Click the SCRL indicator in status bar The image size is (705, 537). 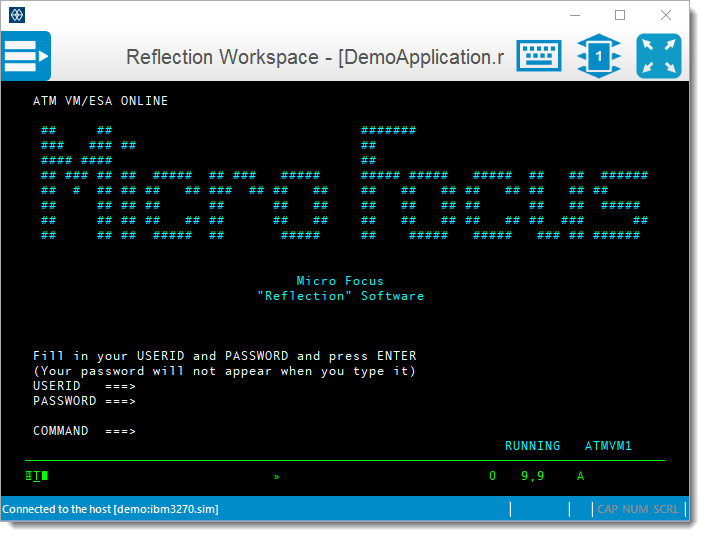(666, 509)
